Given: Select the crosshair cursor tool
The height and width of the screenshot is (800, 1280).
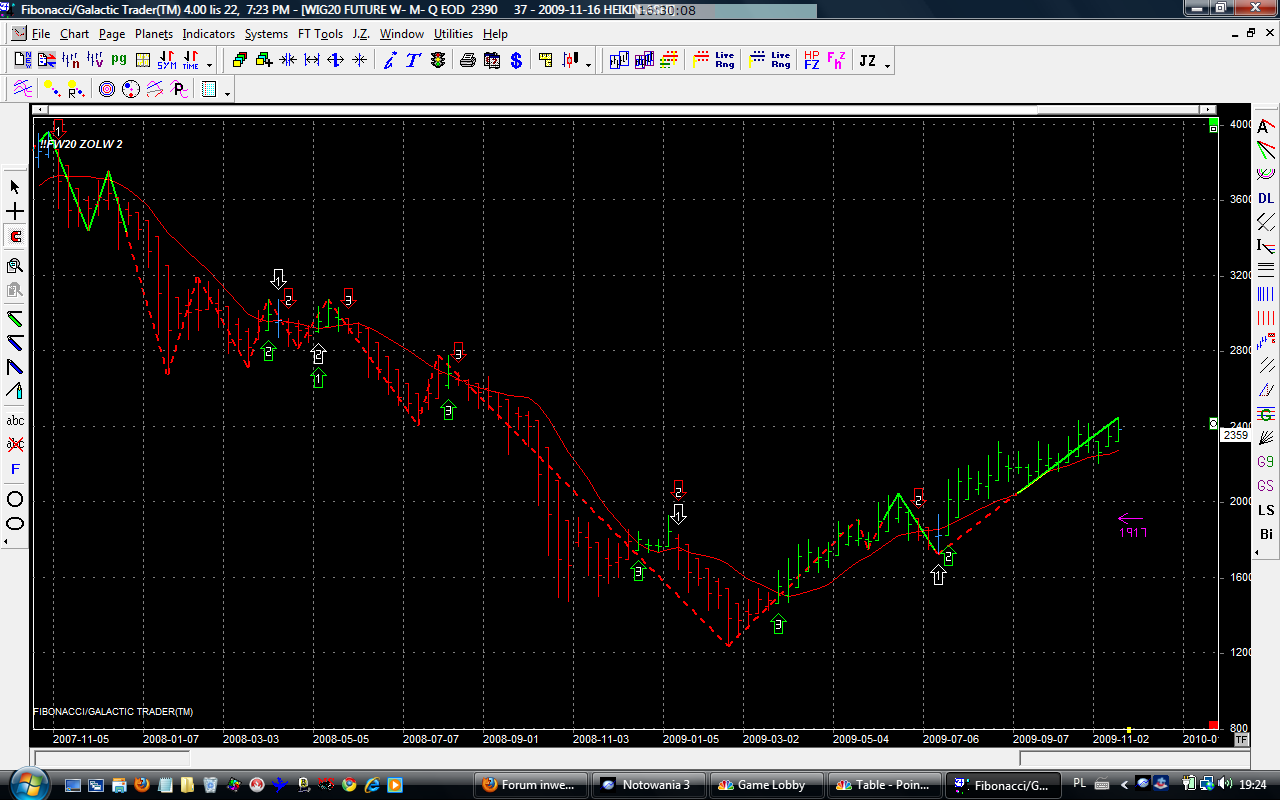Looking at the screenshot, I should pos(15,212).
